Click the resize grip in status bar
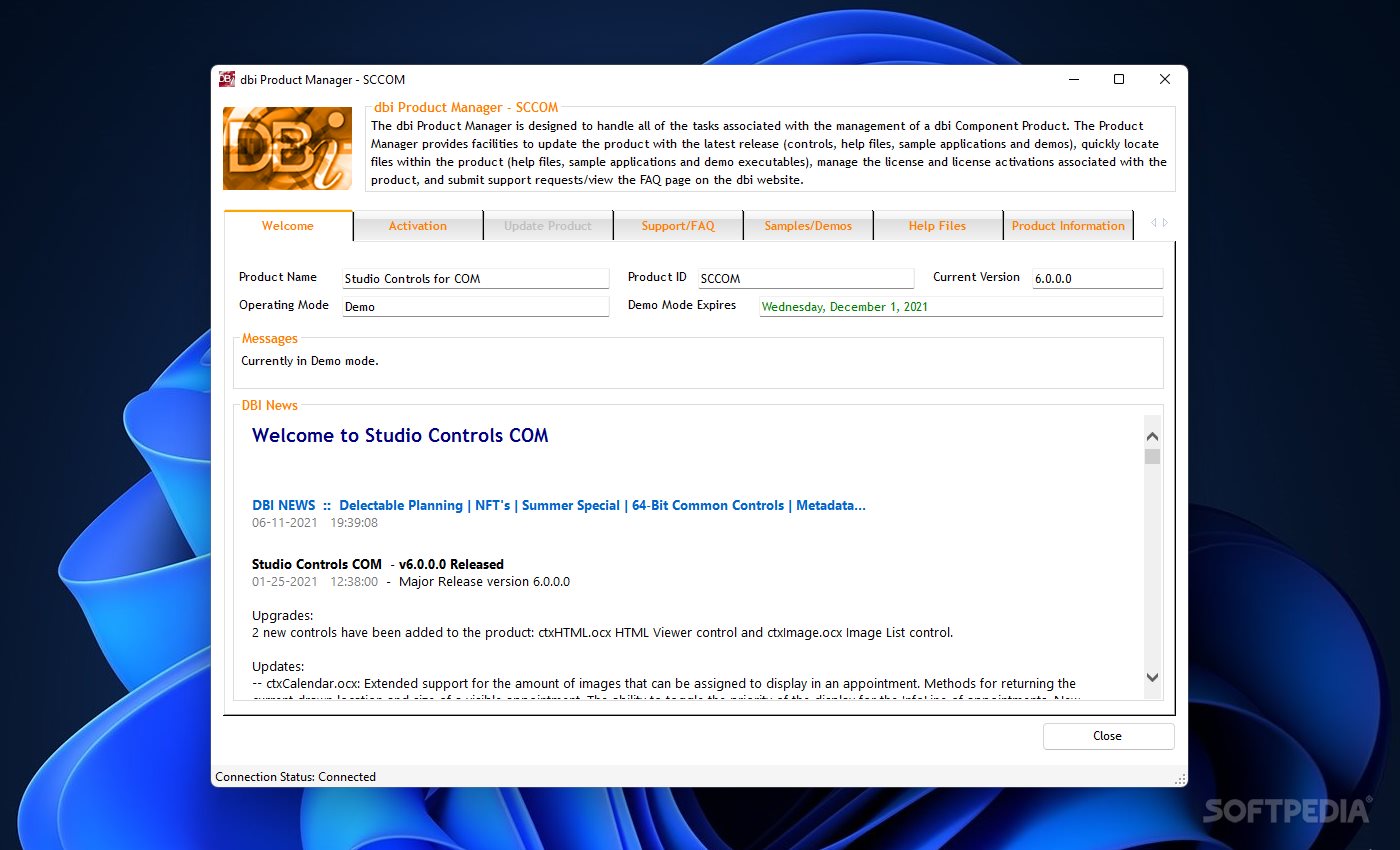1400x850 pixels. [1181, 779]
